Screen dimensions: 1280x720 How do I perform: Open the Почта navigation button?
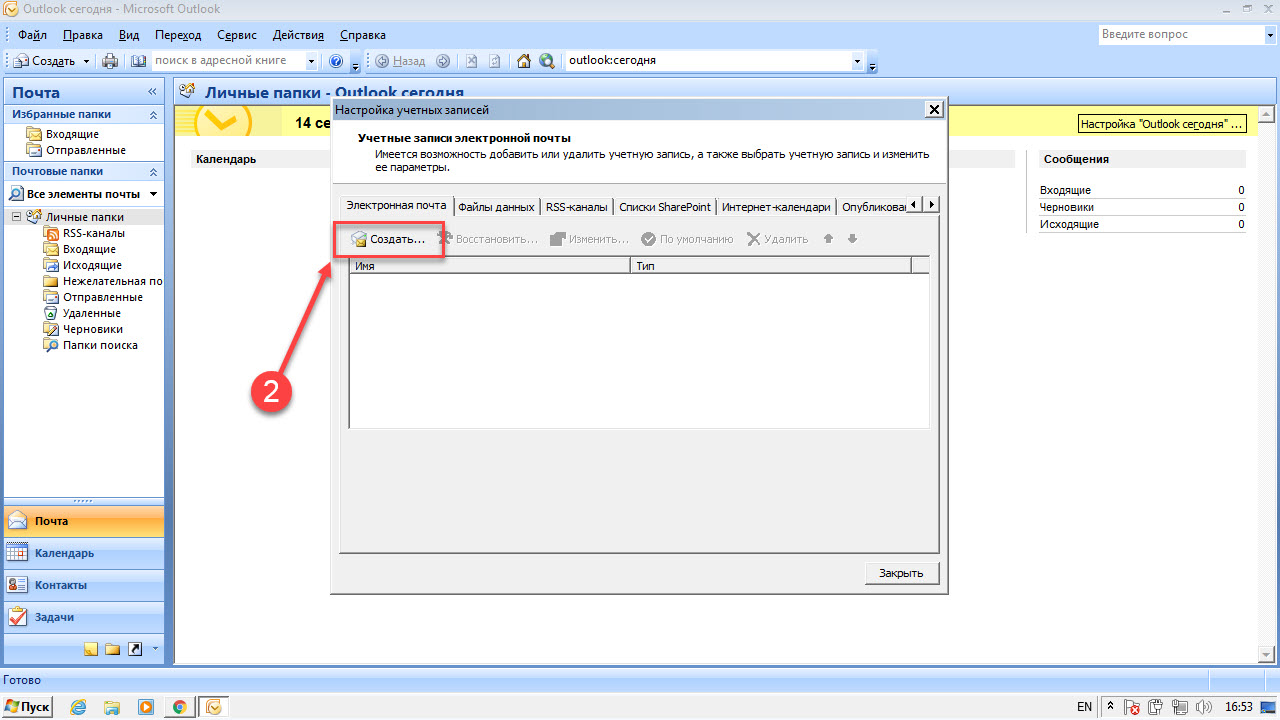83,521
